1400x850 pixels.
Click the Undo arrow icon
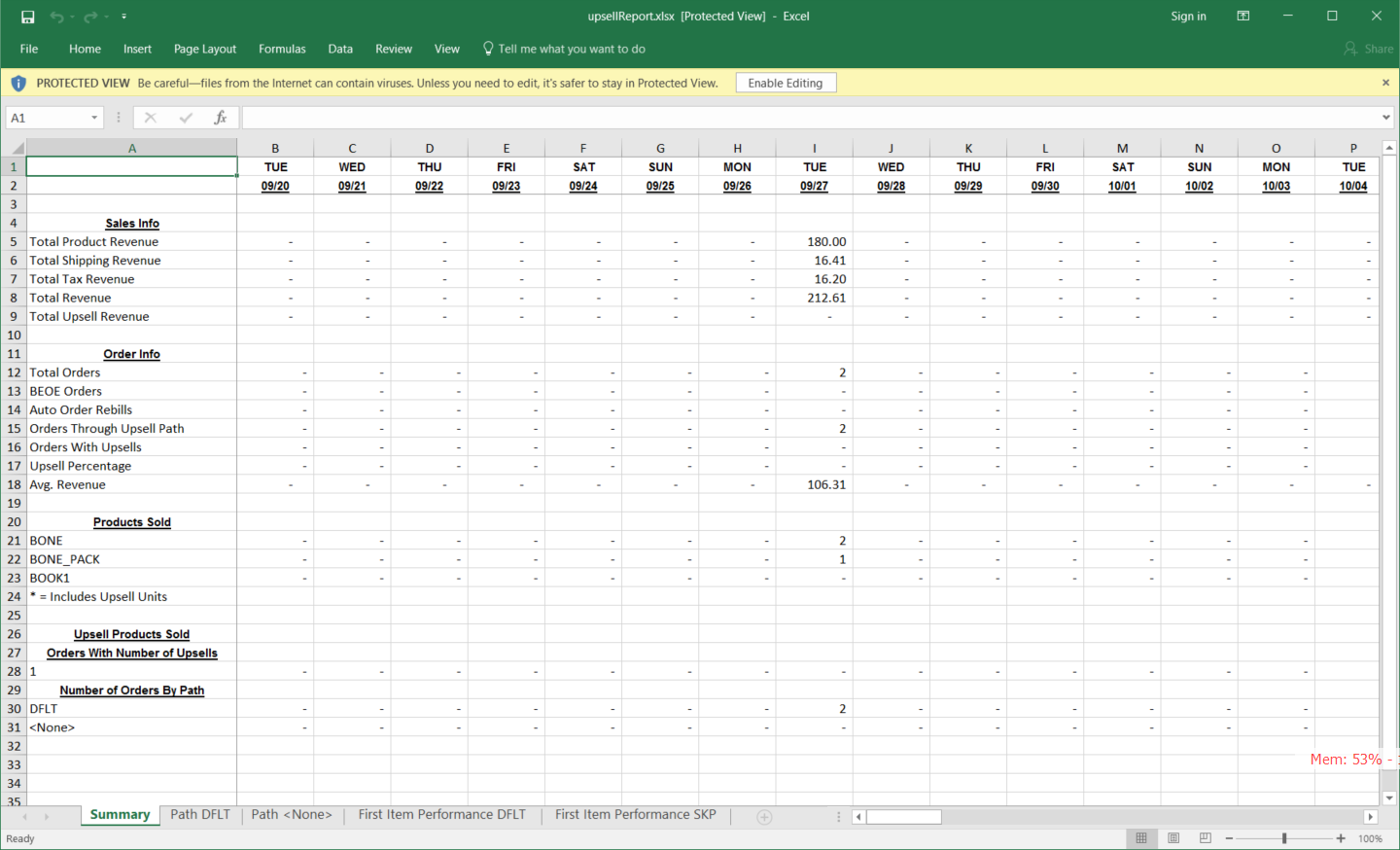pos(56,17)
